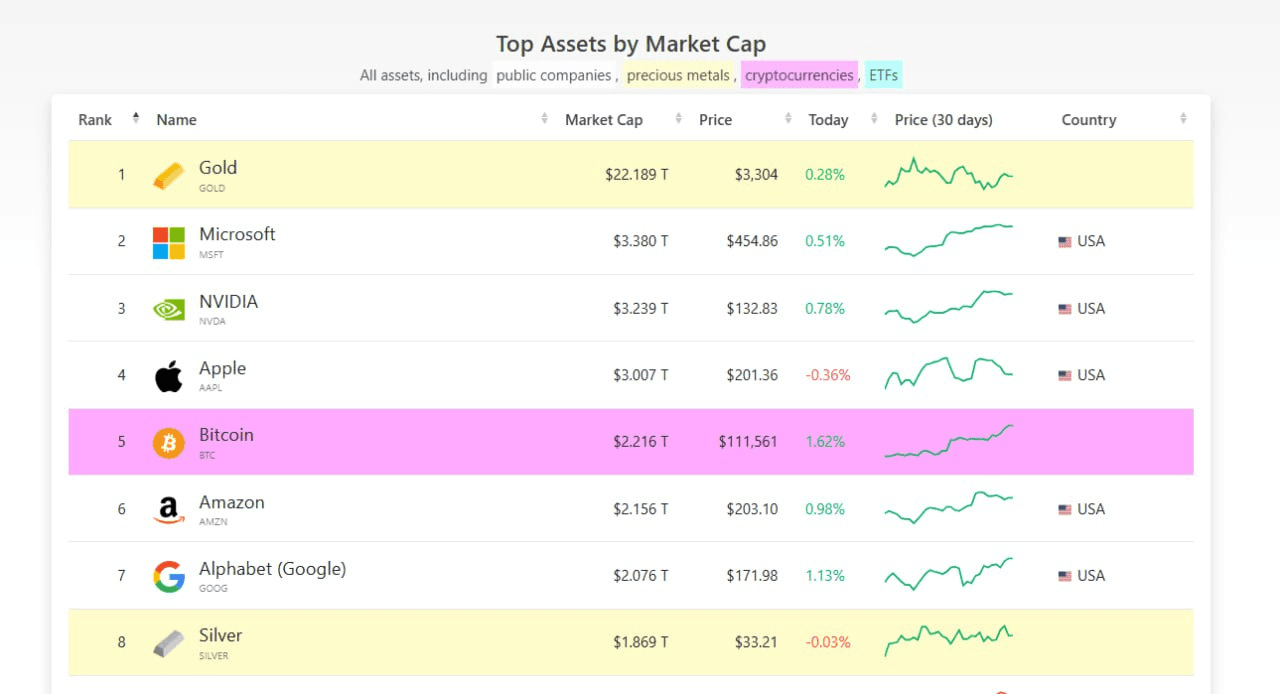The image size is (1280, 694).
Task: Open the Amazon asset page
Action: [232, 502]
